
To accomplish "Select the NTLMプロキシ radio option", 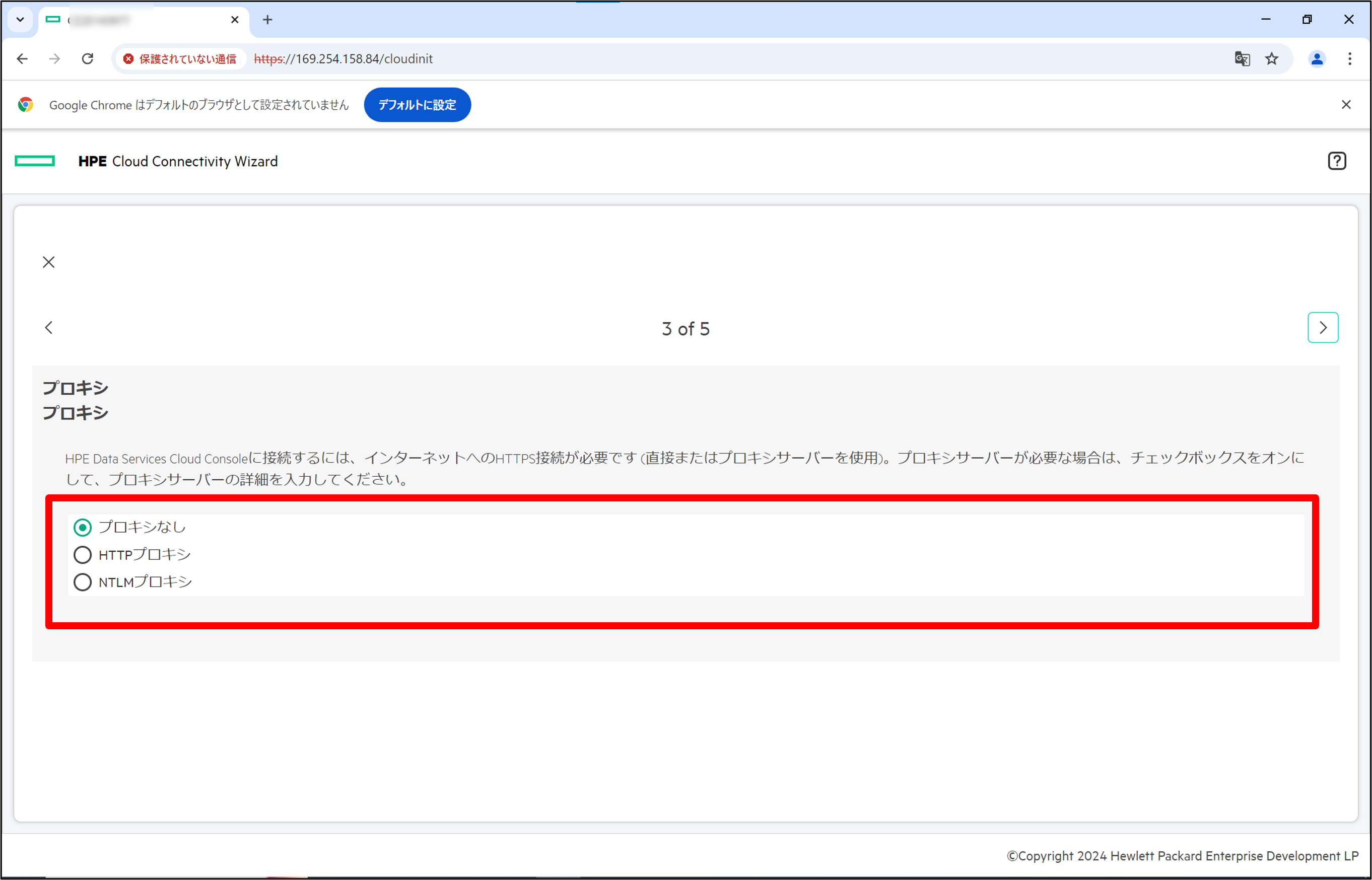I will (x=83, y=582).
